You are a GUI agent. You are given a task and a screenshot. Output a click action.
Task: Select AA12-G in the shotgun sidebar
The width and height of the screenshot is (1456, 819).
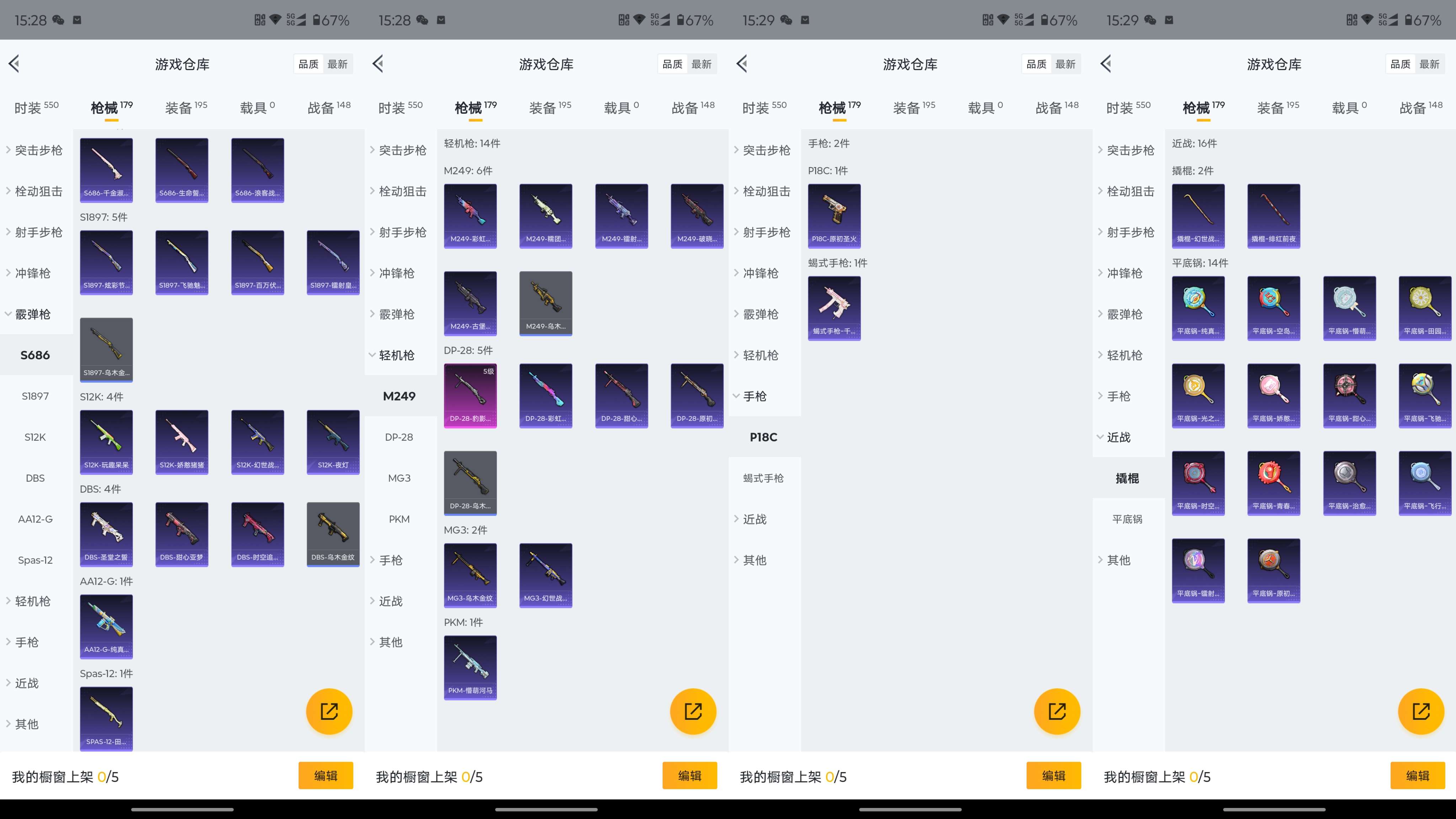(x=35, y=519)
